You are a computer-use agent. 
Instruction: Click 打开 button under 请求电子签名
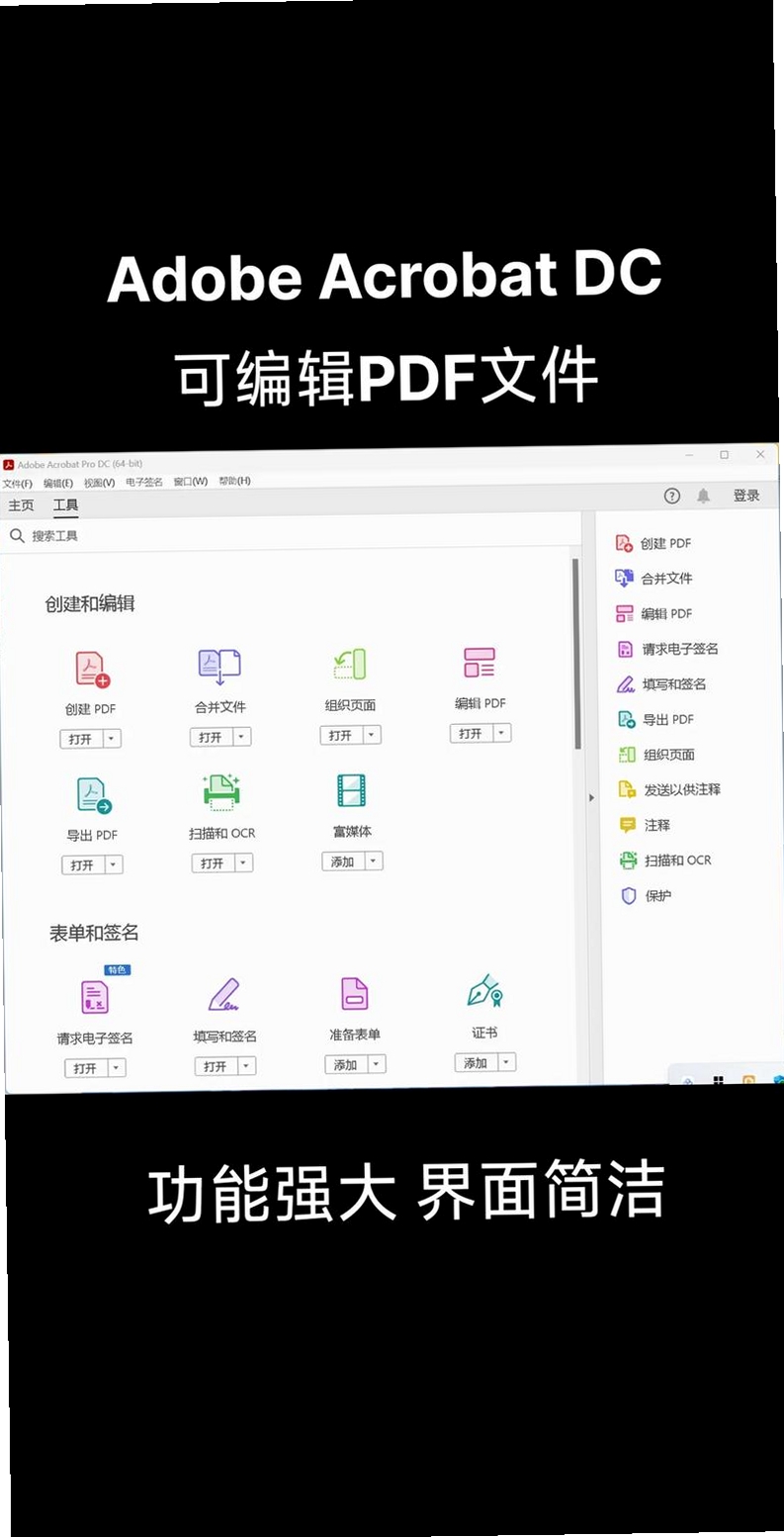(x=86, y=1068)
